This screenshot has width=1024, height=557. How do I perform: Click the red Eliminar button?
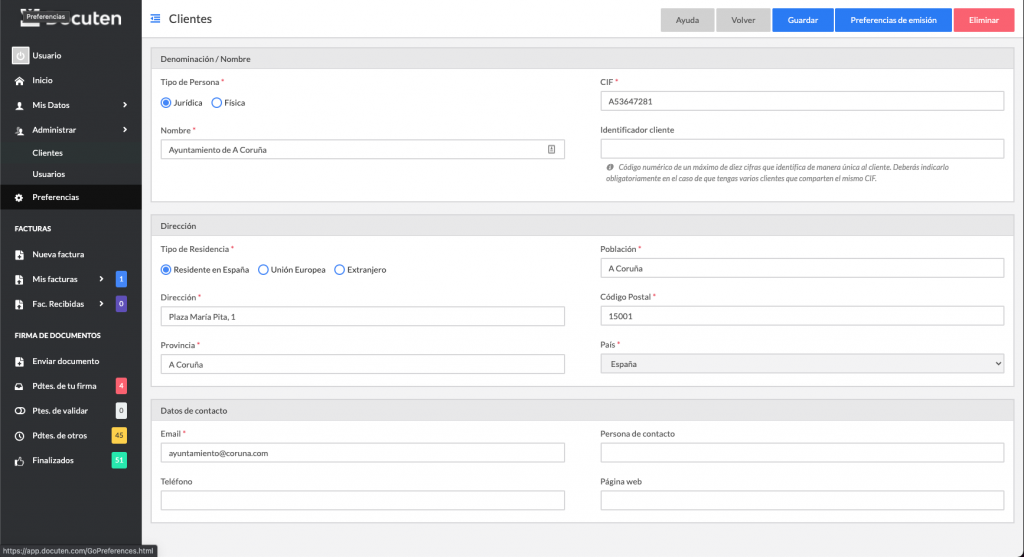[x=984, y=20]
